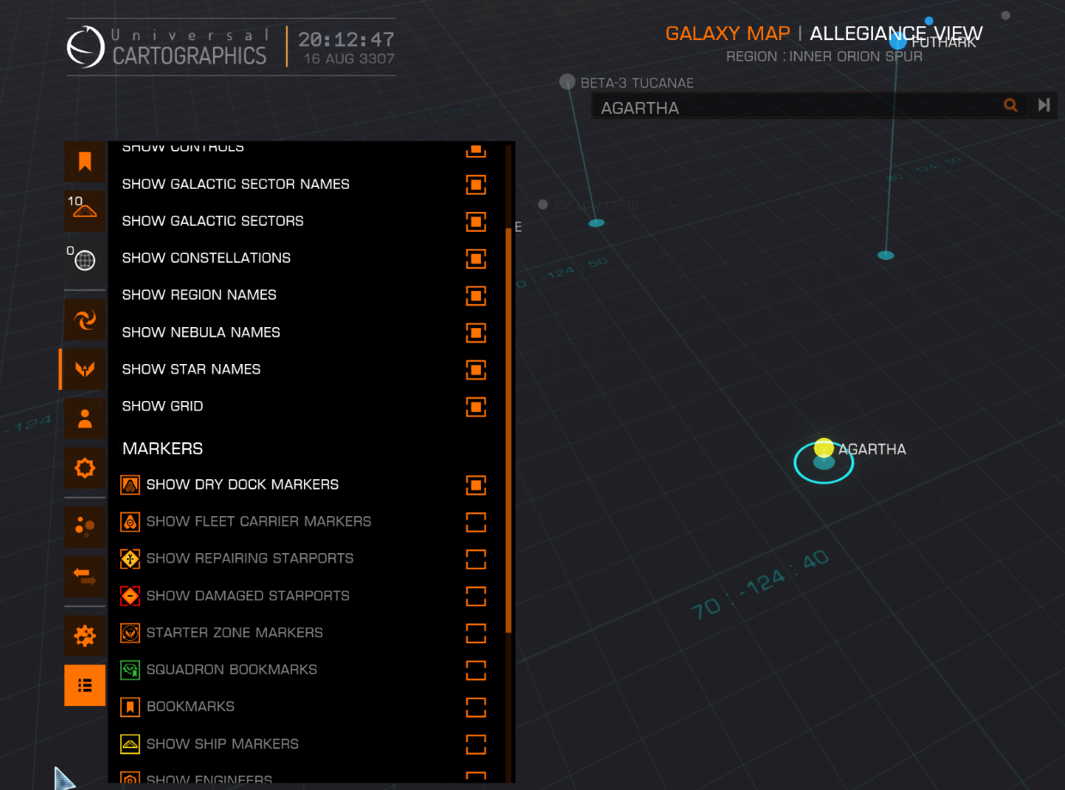1065x790 pixels.
Task: Select the BETA-3 TUCANAE star marker
Action: (x=567, y=82)
